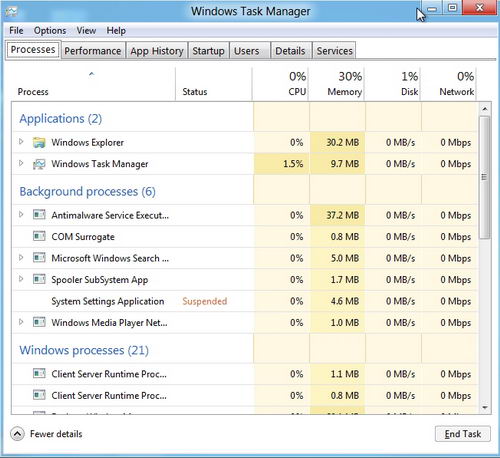Click the 1.0 MB memory value
Image resolution: width=500 pixels, height=458 pixels.
point(345,323)
